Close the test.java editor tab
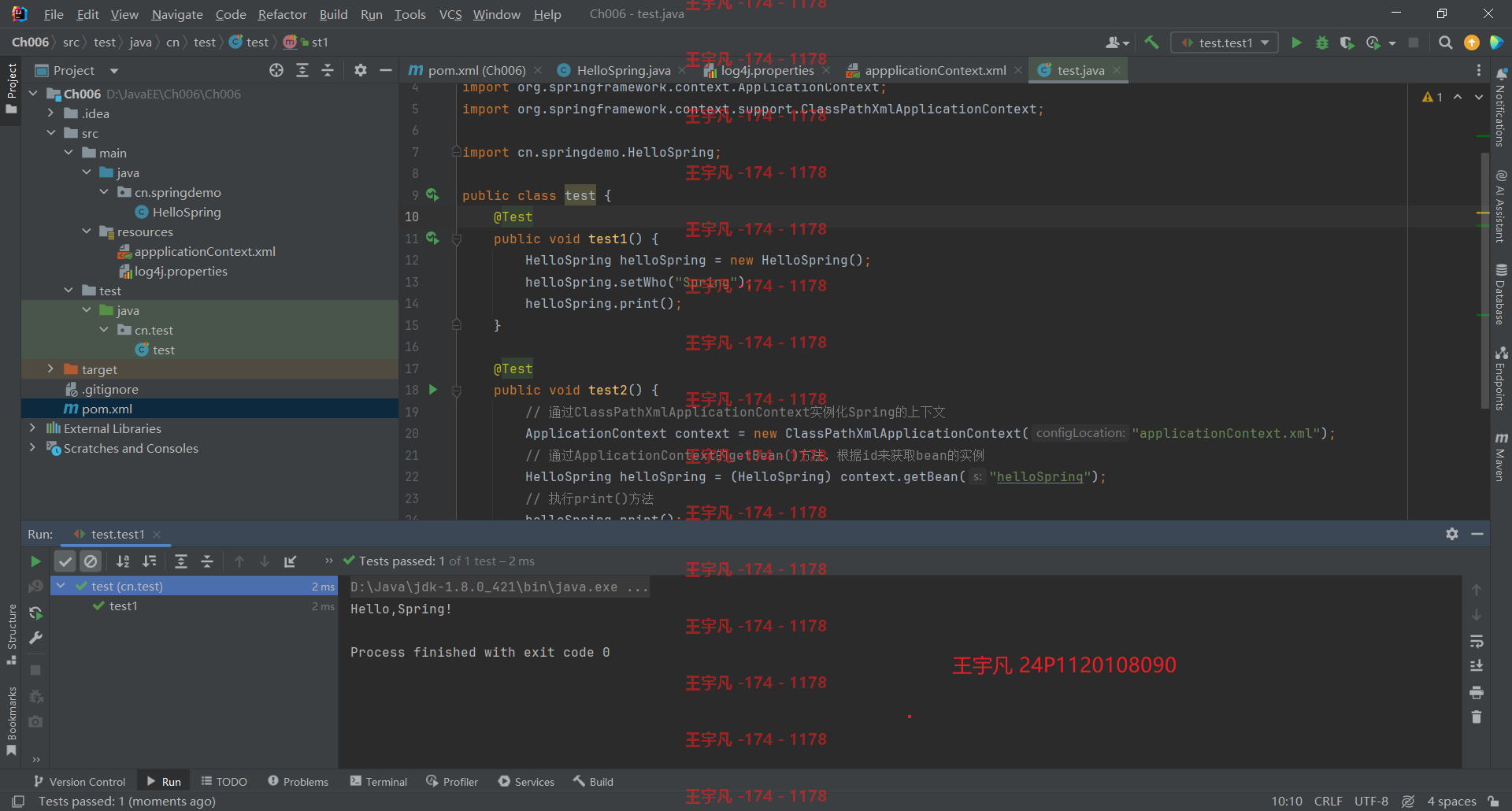The image size is (1512, 811). tap(1117, 70)
